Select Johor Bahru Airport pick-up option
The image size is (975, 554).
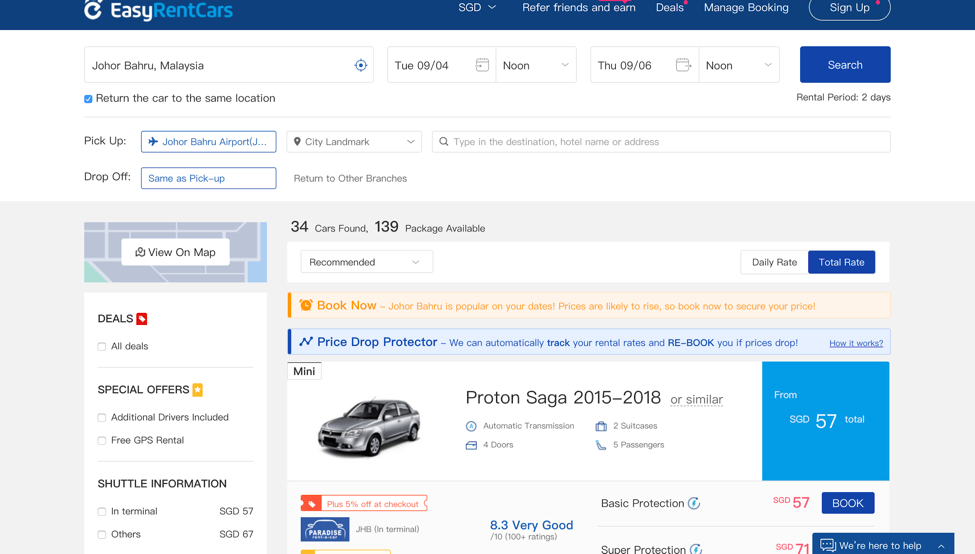click(x=208, y=142)
